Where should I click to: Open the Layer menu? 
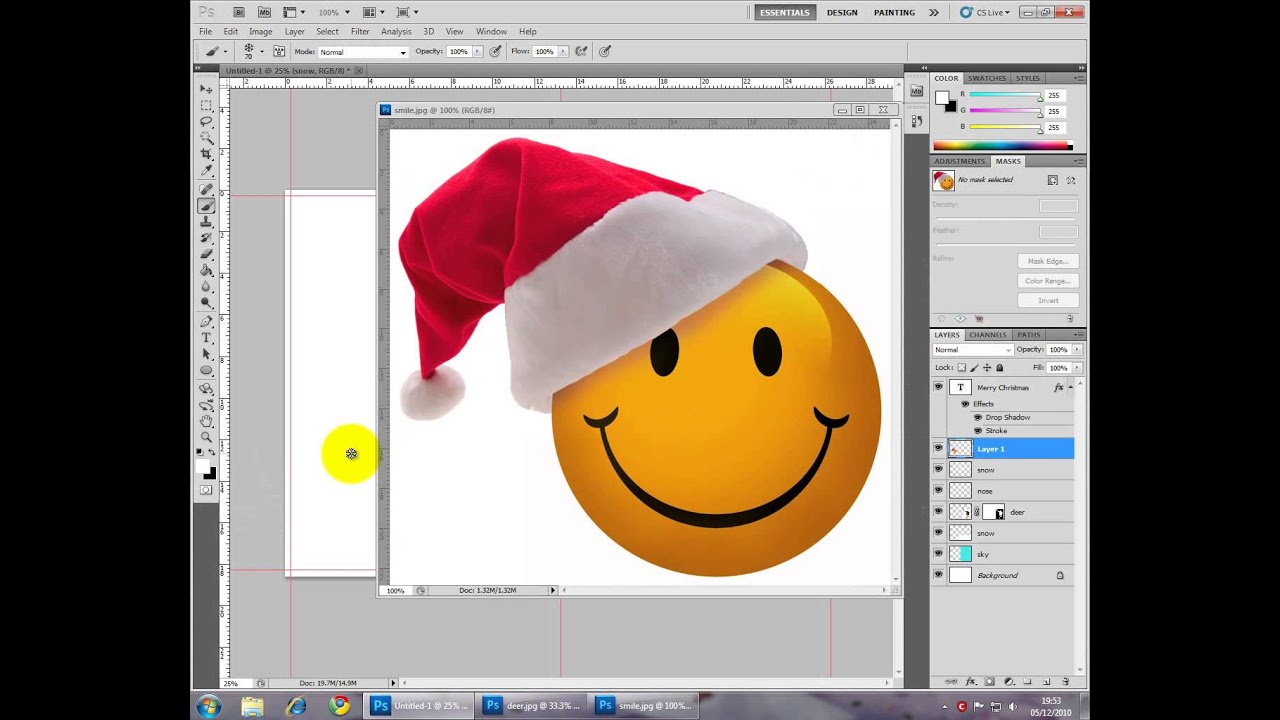(x=294, y=31)
